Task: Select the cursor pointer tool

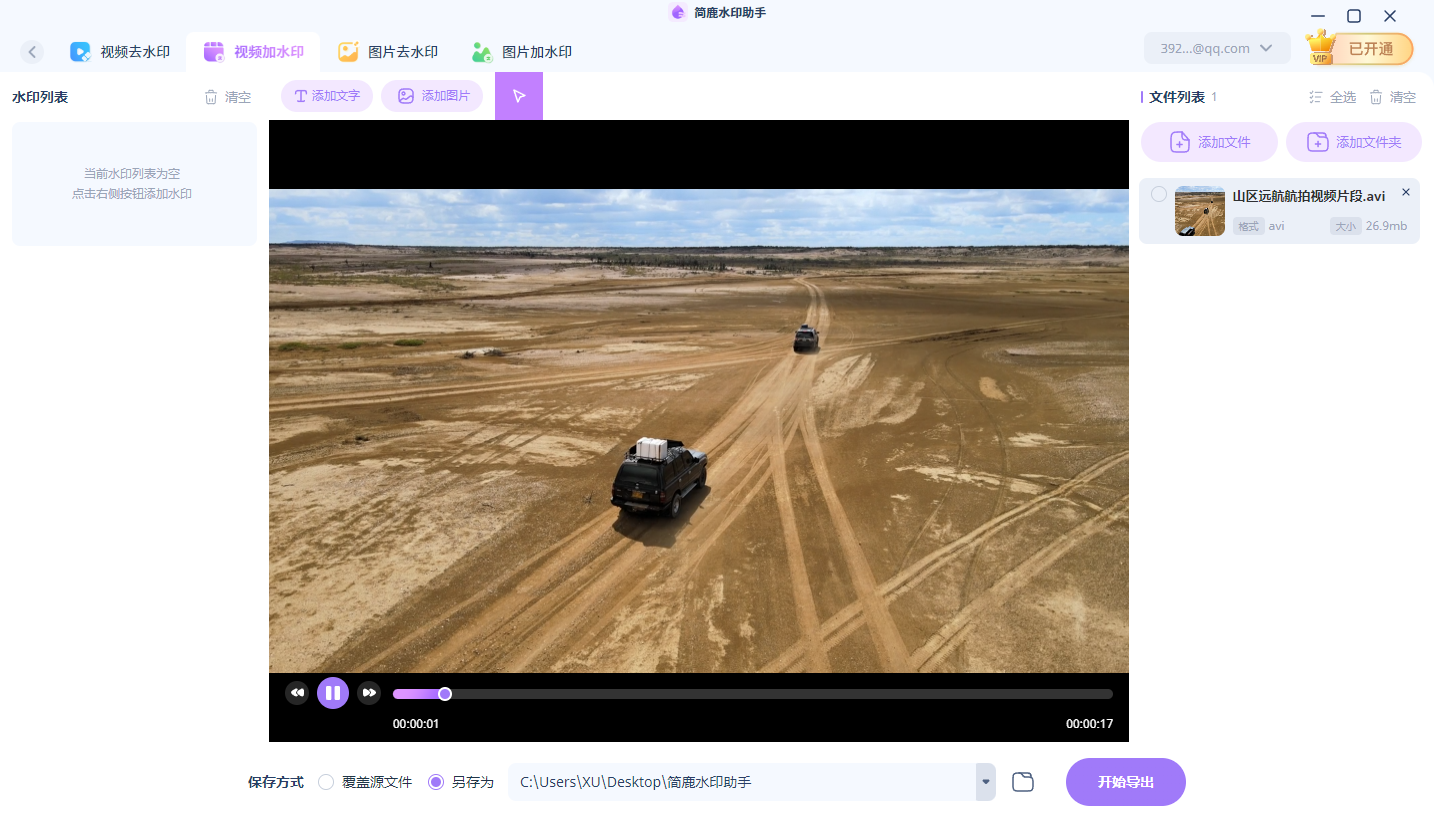Action: pyautogui.click(x=518, y=96)
